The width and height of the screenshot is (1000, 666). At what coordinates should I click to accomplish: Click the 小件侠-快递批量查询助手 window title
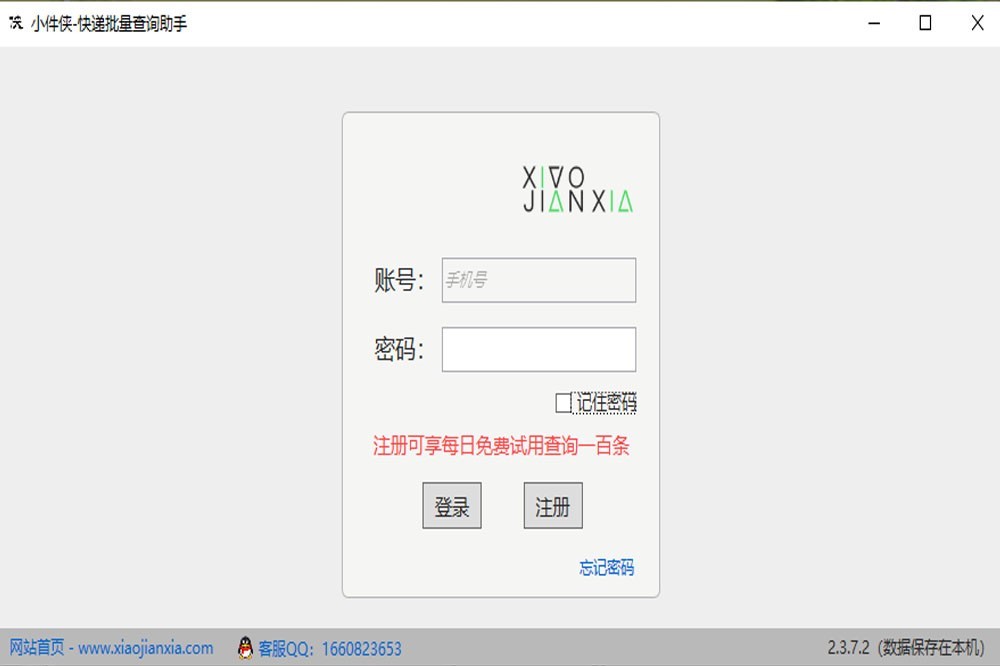pyautogui.click(x=109, y=23)
